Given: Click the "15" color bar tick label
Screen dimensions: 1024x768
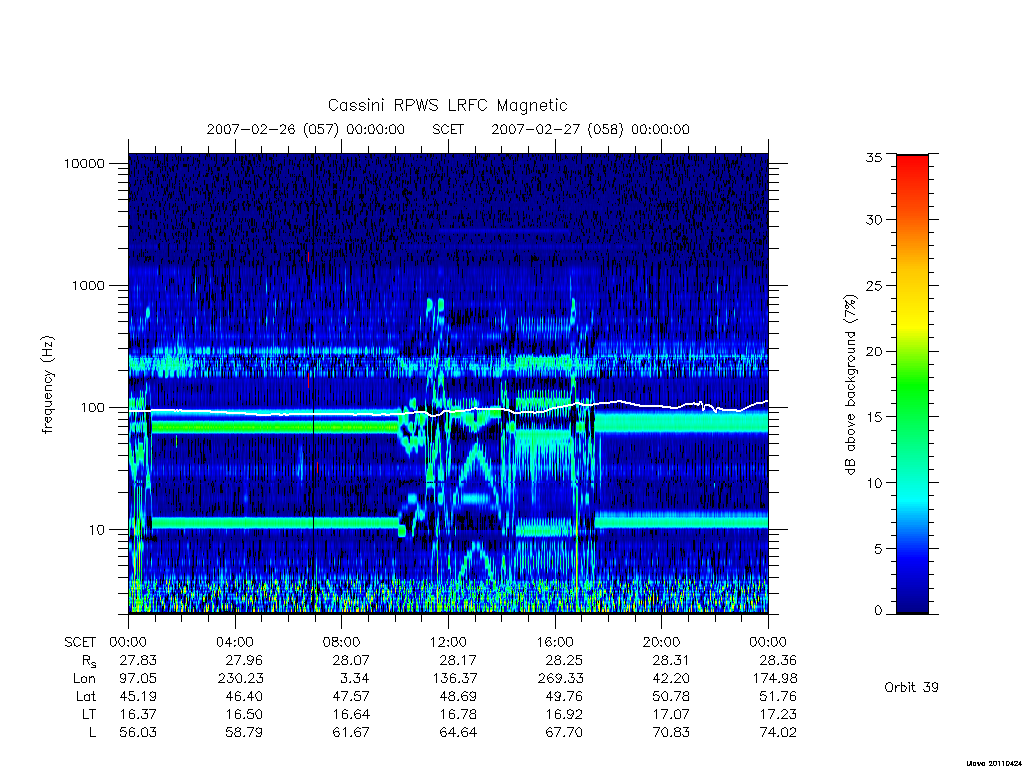Looking at the screenshot, I should (873, 417).
